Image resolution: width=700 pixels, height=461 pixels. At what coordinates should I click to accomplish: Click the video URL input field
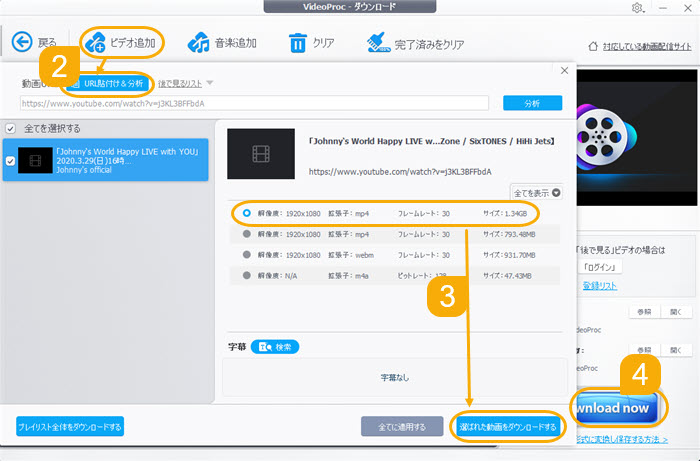(254, 103)
